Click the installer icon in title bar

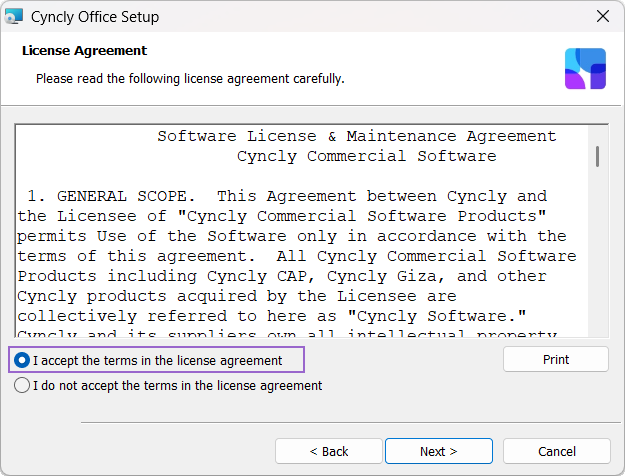coord(13,17)
